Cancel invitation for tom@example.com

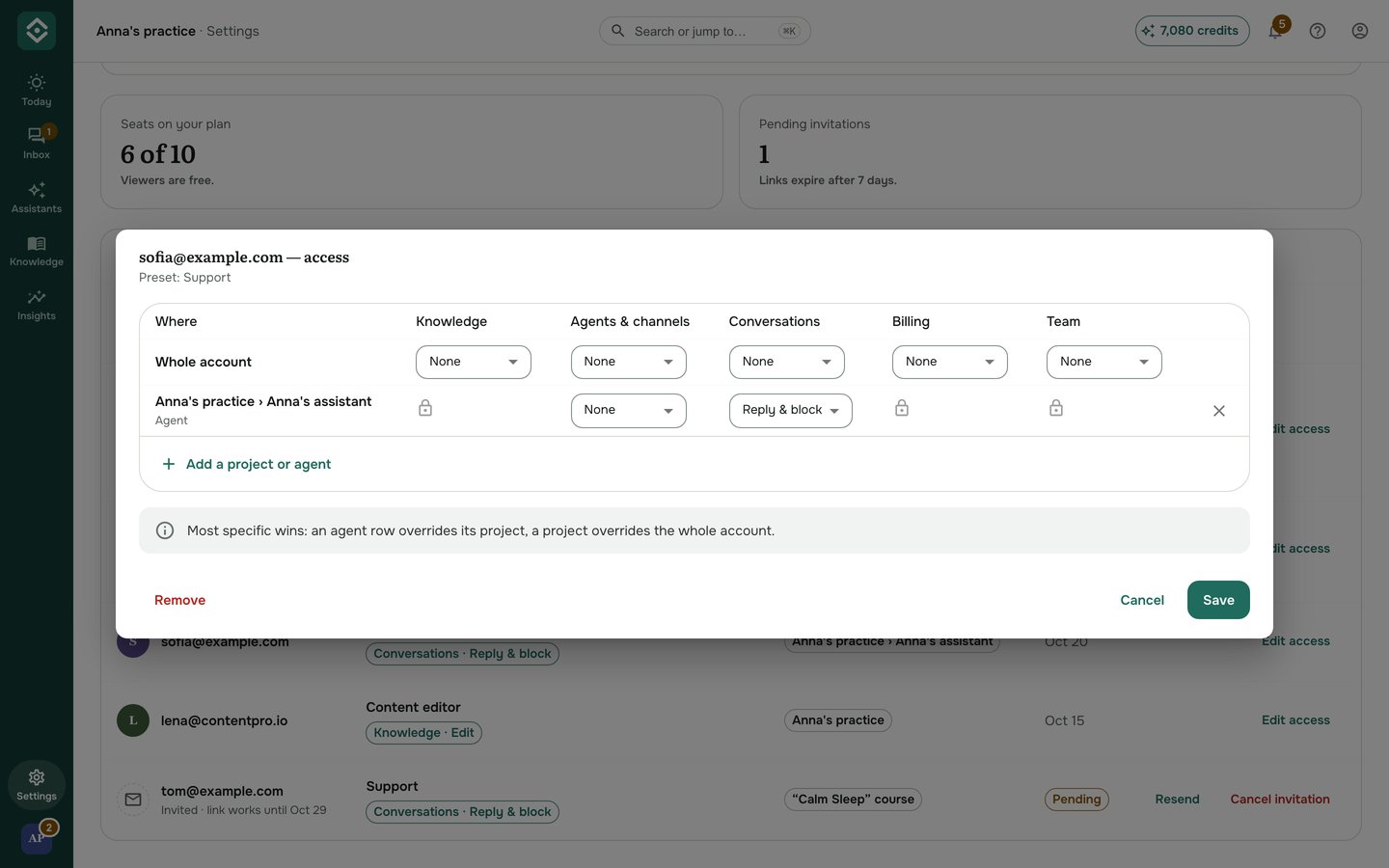(x=1280, y=800)
